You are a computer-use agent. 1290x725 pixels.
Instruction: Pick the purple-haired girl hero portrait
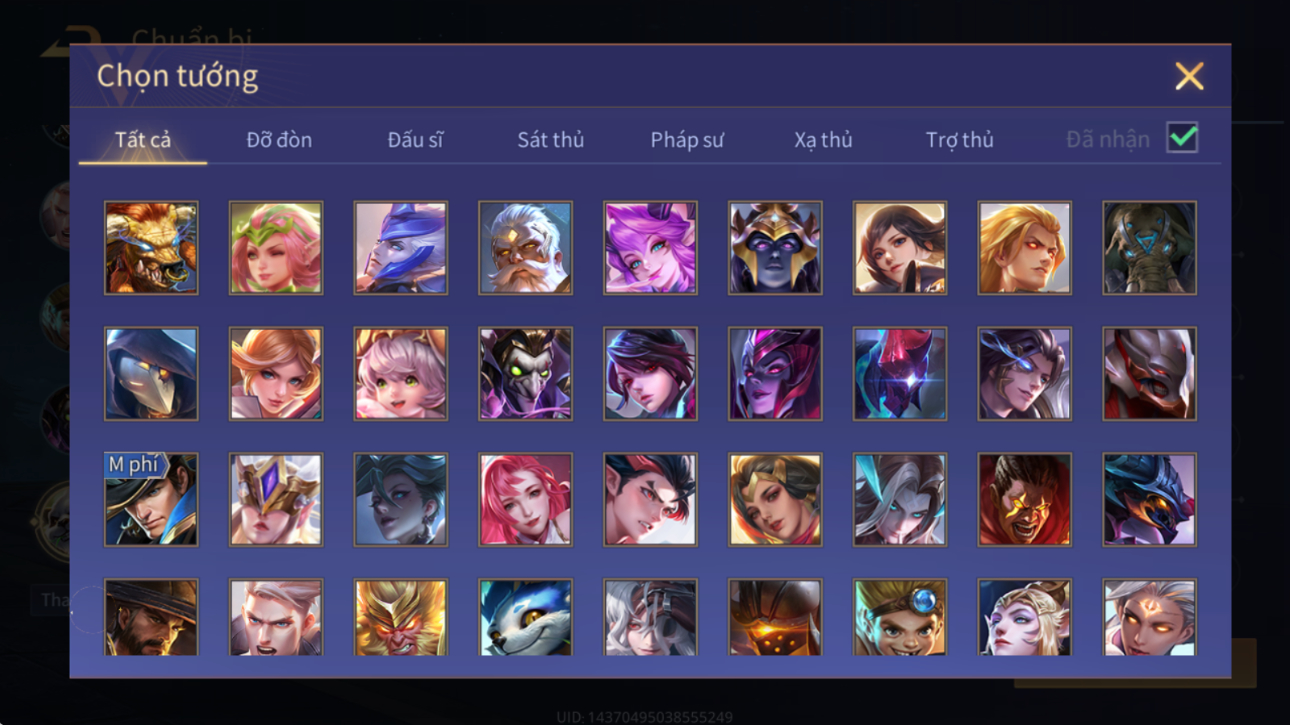pos(650,248)
